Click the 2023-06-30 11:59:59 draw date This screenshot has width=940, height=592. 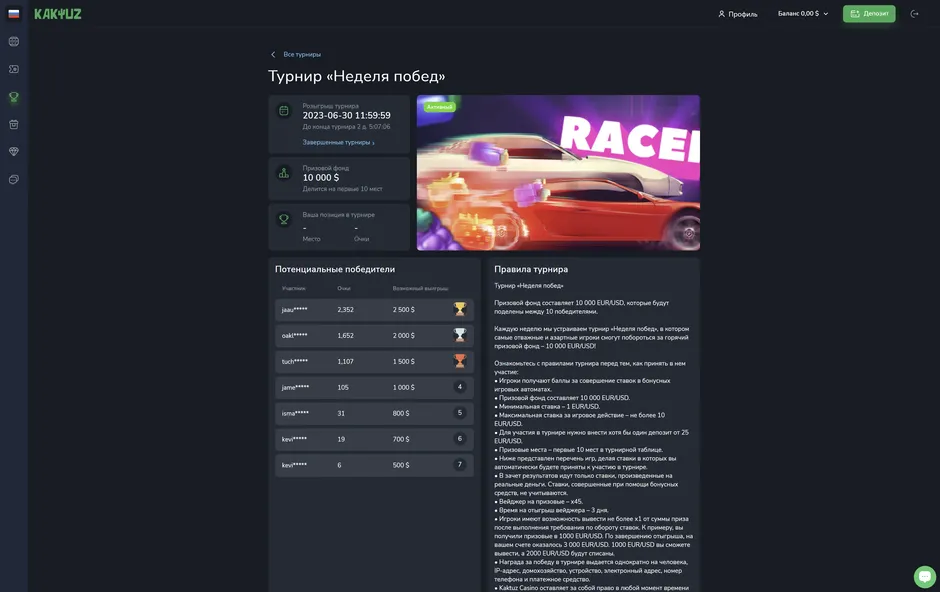click(x=347, y=116)
